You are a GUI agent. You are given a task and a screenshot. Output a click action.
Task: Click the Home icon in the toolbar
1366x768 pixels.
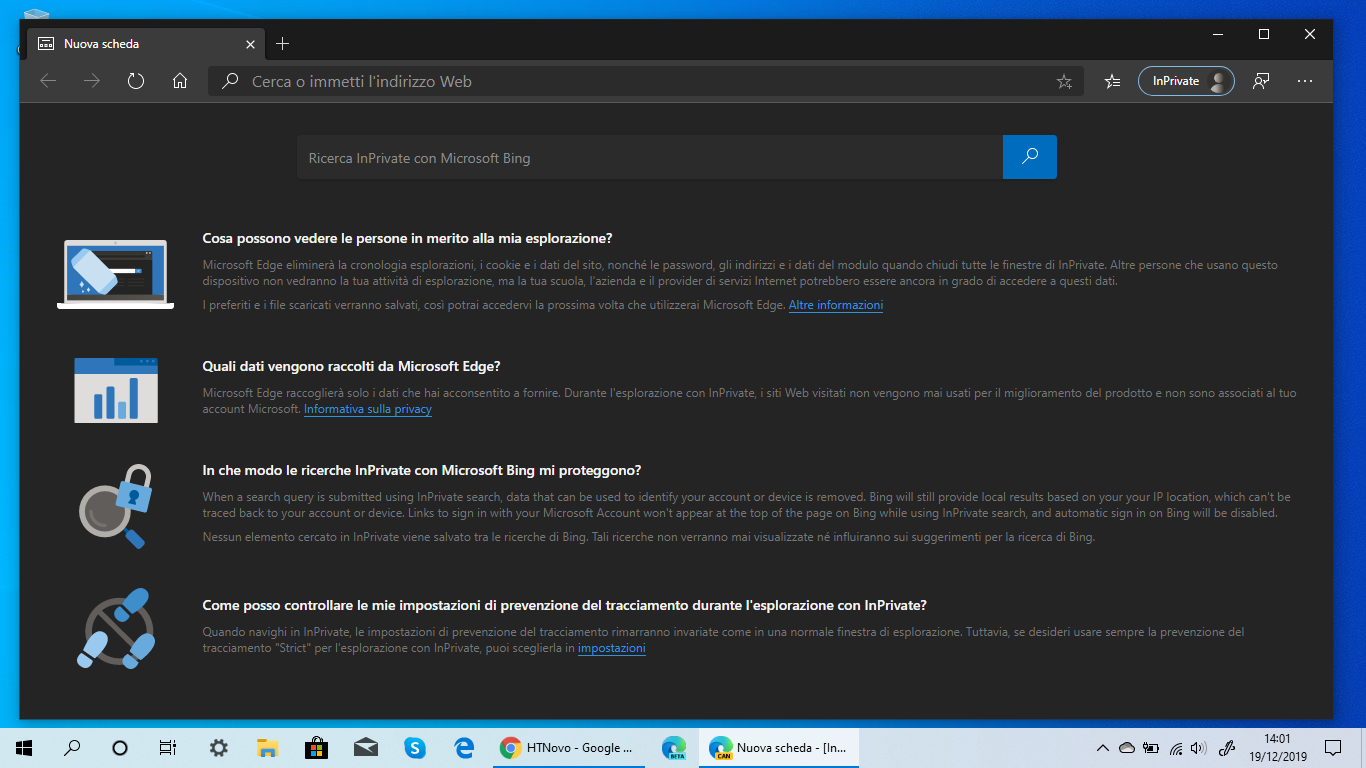179,81
